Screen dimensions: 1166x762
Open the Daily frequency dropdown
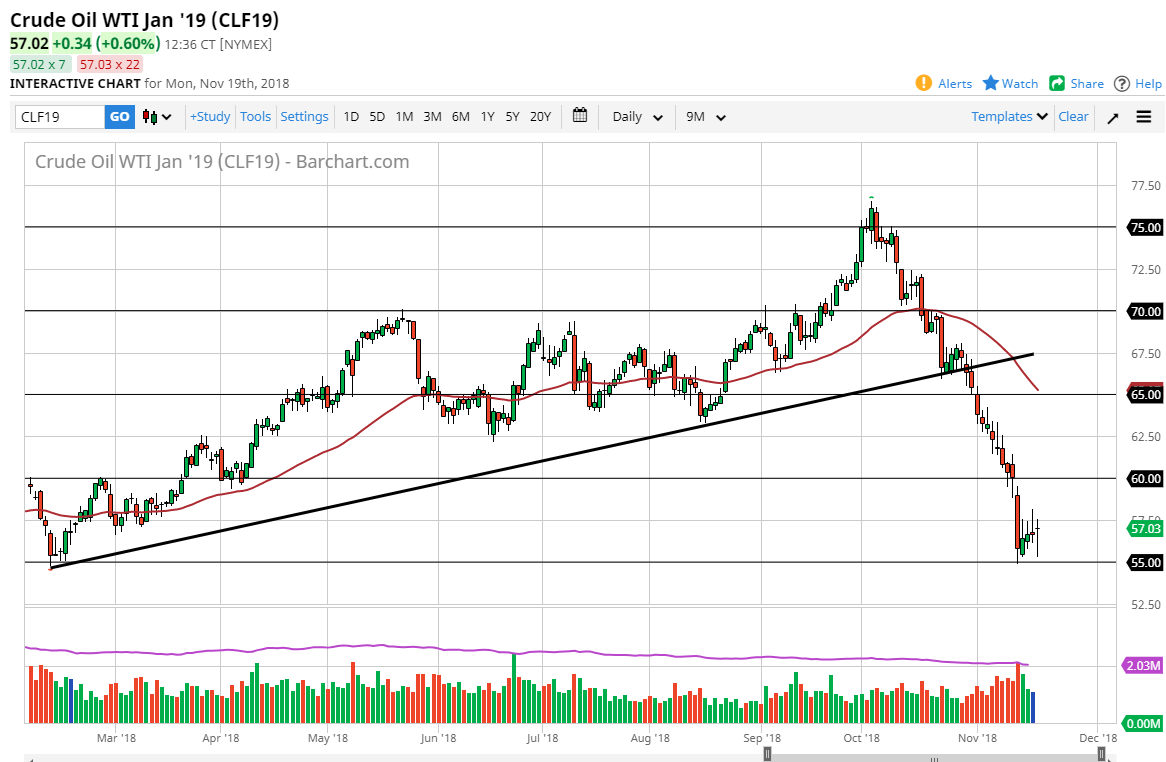(x=636, y=116)
